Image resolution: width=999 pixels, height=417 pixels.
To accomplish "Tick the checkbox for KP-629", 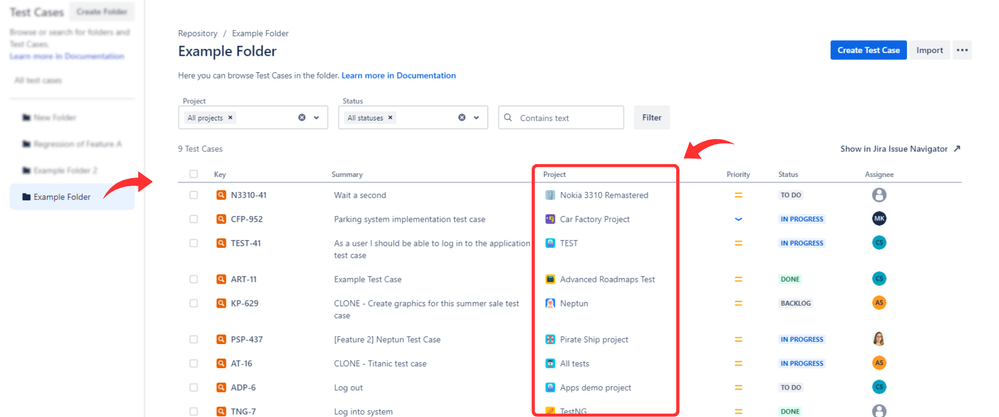I will 194,303.
